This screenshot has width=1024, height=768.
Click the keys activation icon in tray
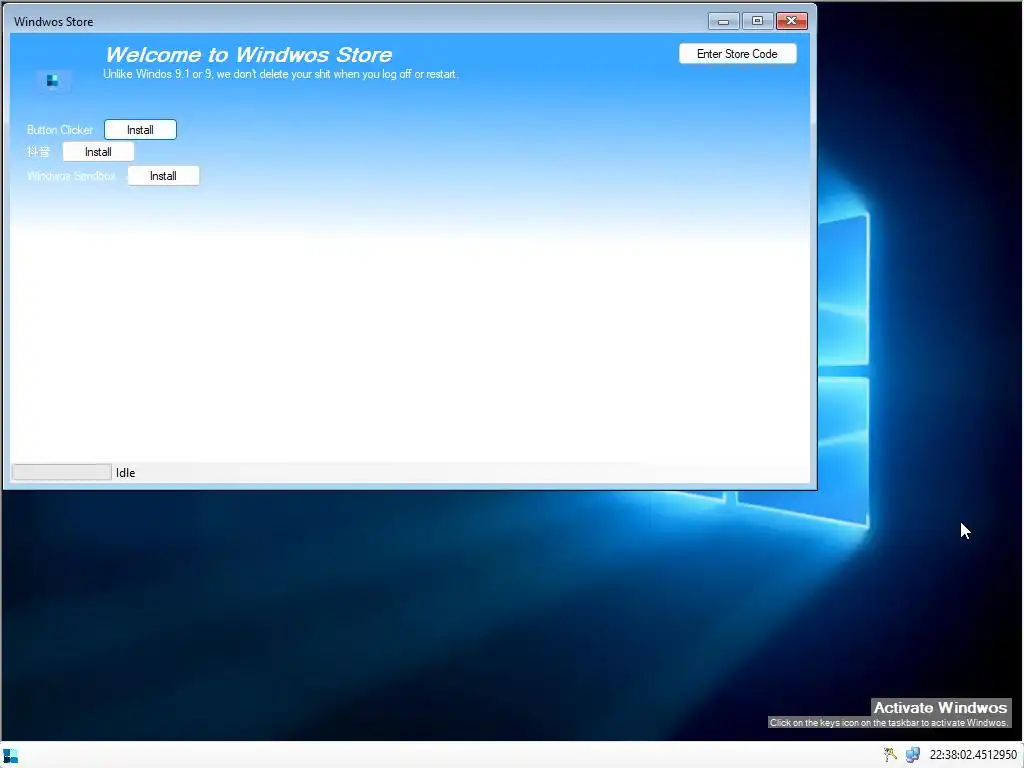coord(890,755)
